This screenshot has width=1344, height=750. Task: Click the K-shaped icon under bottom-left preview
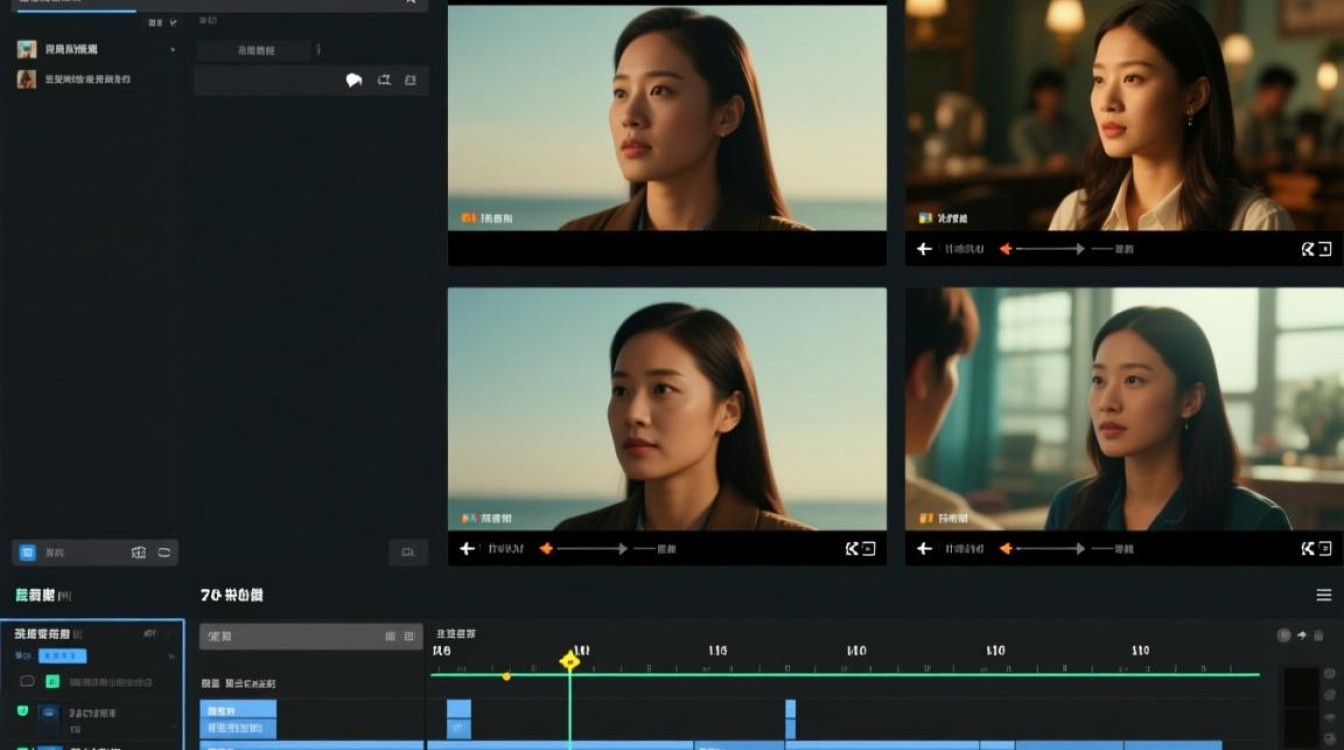click(851, 548)
